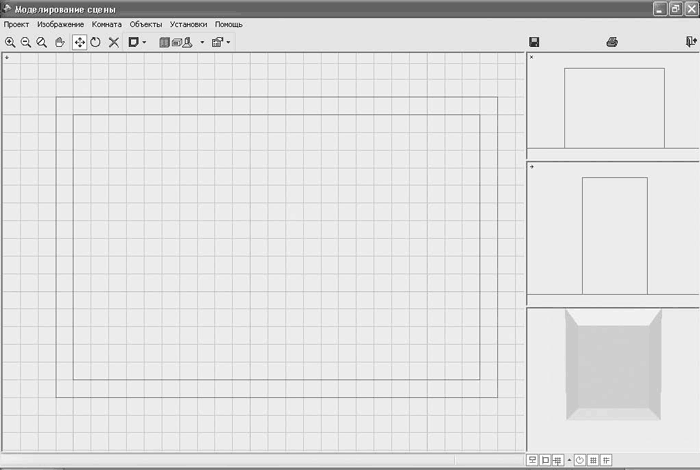Click the zoom out magnifier tool
Viewport: 700px width, 470px height.
(x=26, y=42)
